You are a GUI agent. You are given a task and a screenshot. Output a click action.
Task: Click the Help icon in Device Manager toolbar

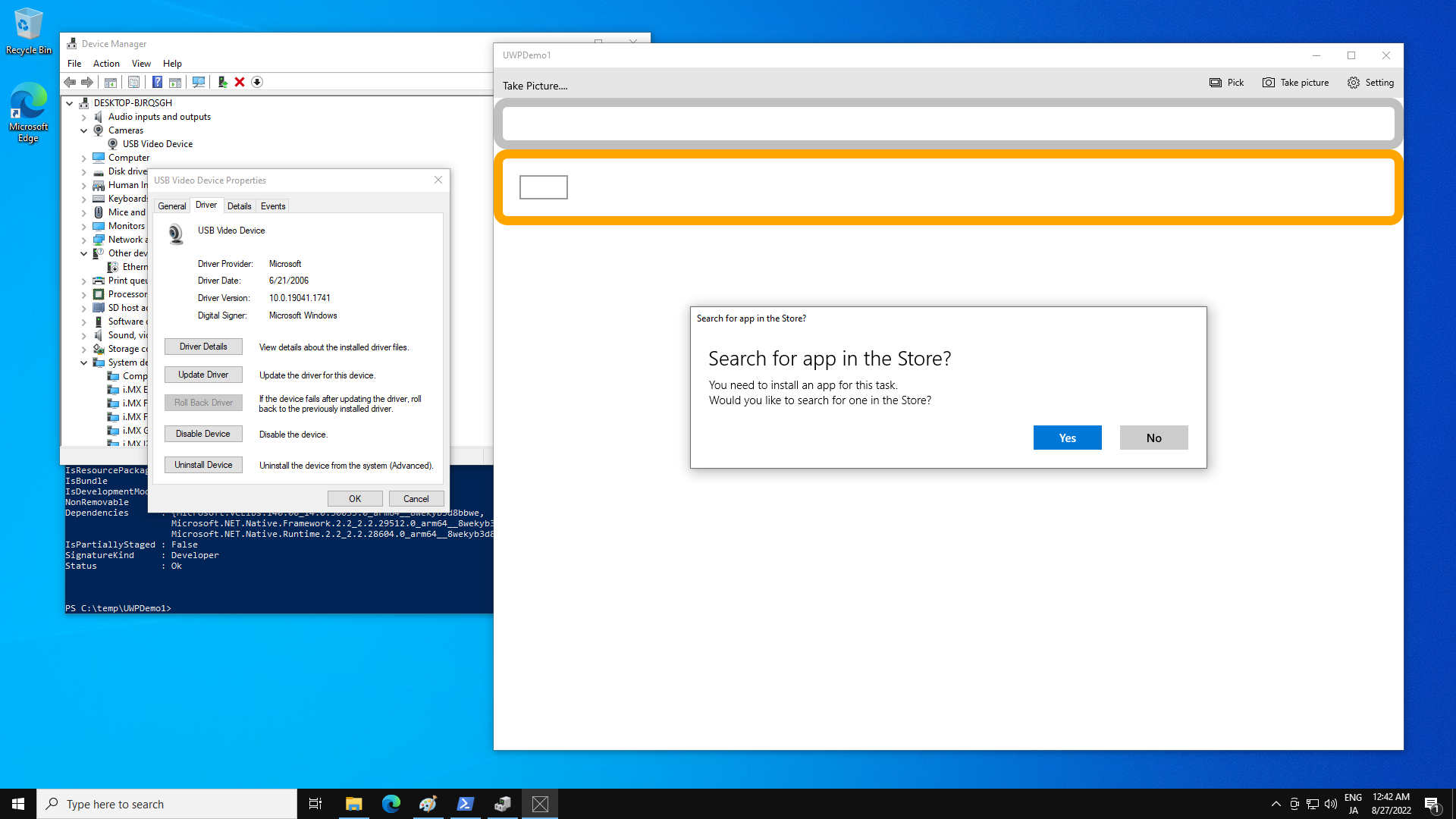[157, 82]
